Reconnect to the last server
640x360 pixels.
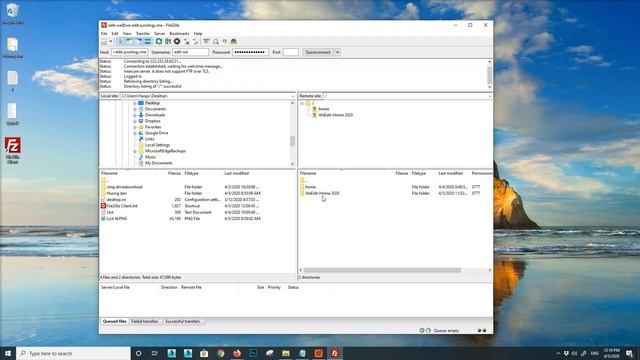(x=196, y=42)
